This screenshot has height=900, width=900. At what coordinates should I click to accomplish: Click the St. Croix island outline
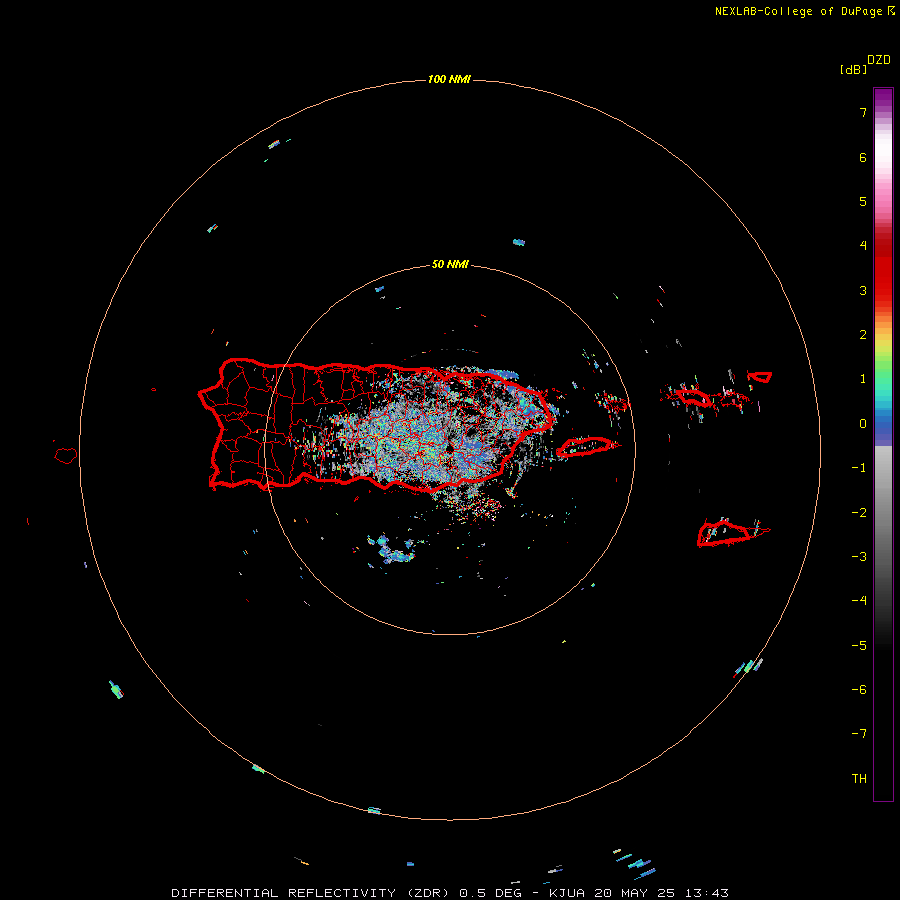point(733,532)
